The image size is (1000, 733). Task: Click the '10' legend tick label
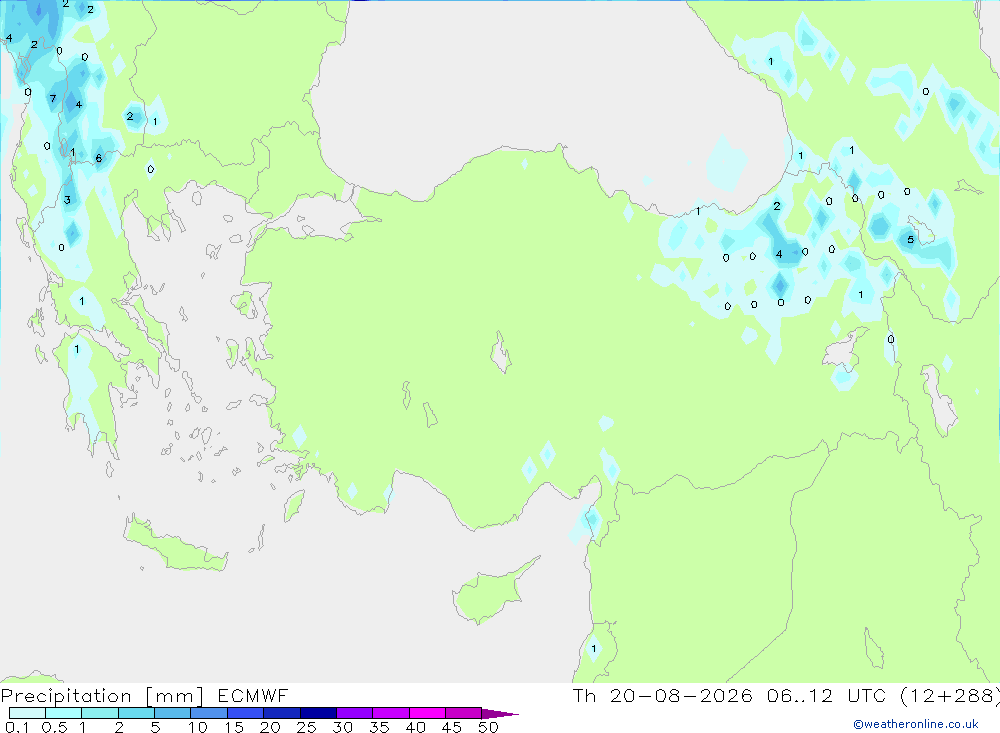(198, 727)
